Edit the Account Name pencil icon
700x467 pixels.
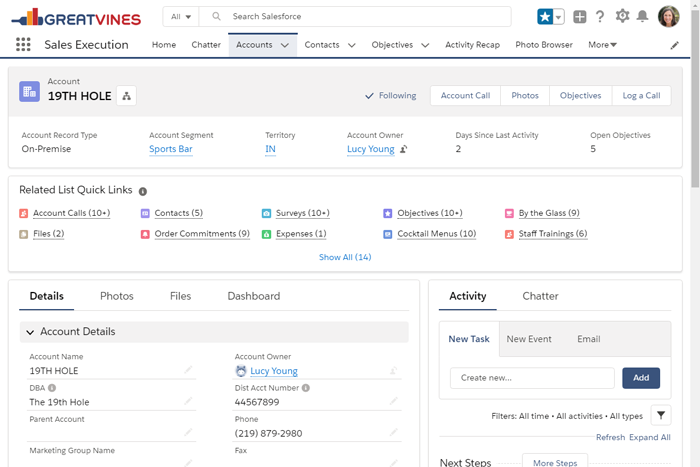click(188, 371)
